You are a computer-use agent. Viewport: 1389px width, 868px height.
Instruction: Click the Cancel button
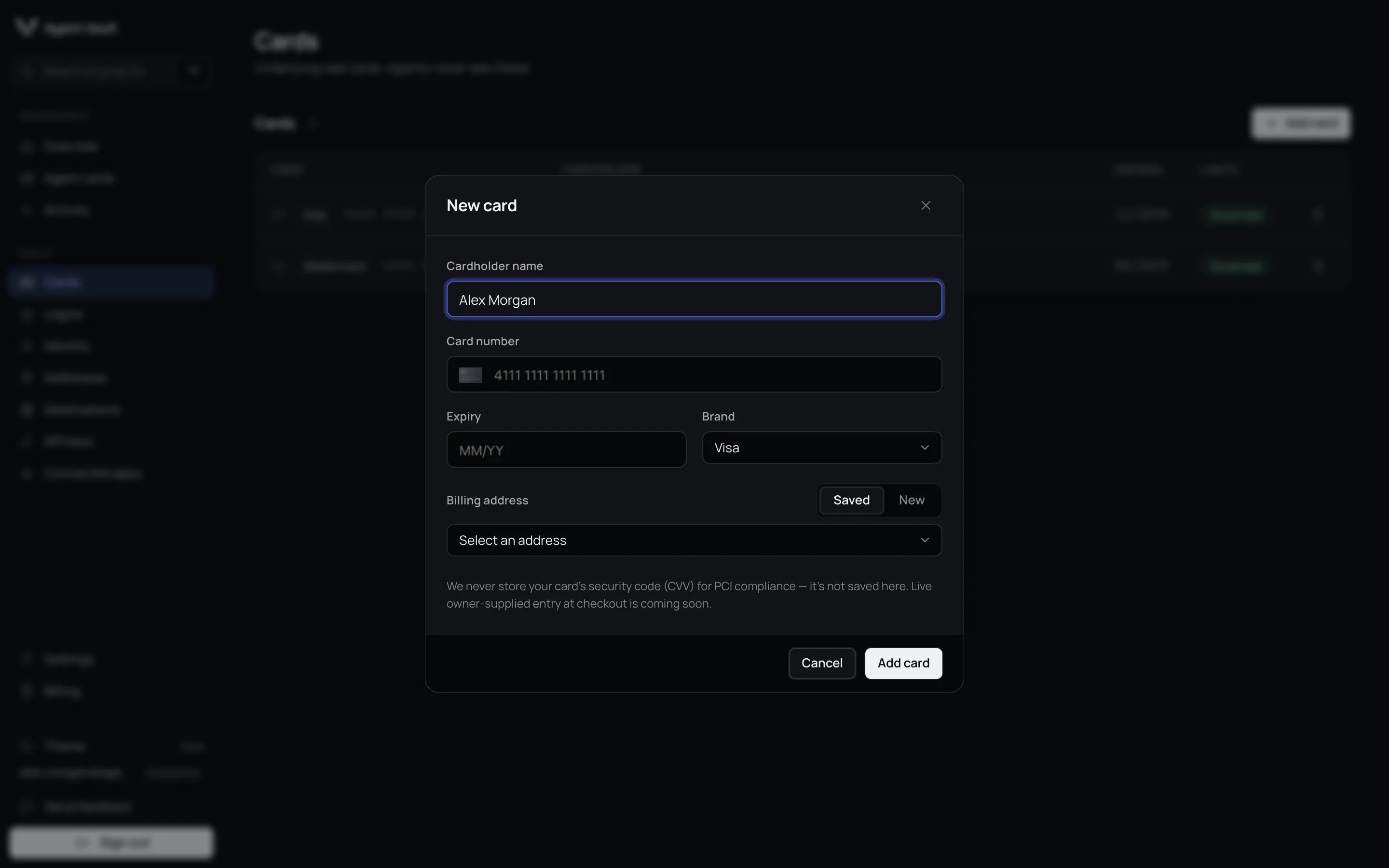[x=821, y=663]
